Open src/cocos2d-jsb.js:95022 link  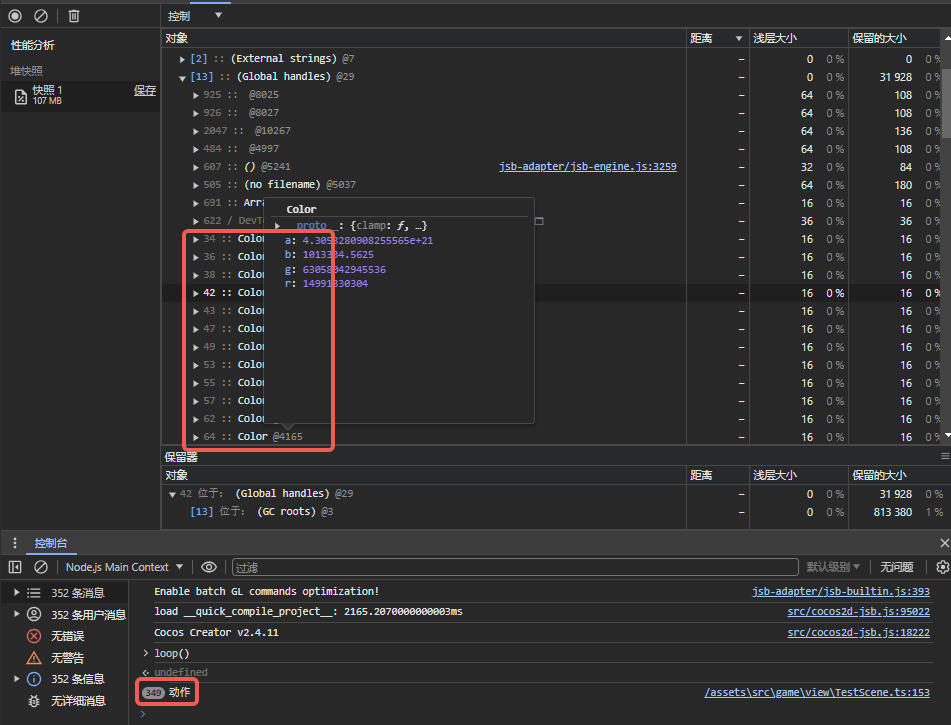coord(858,612)
